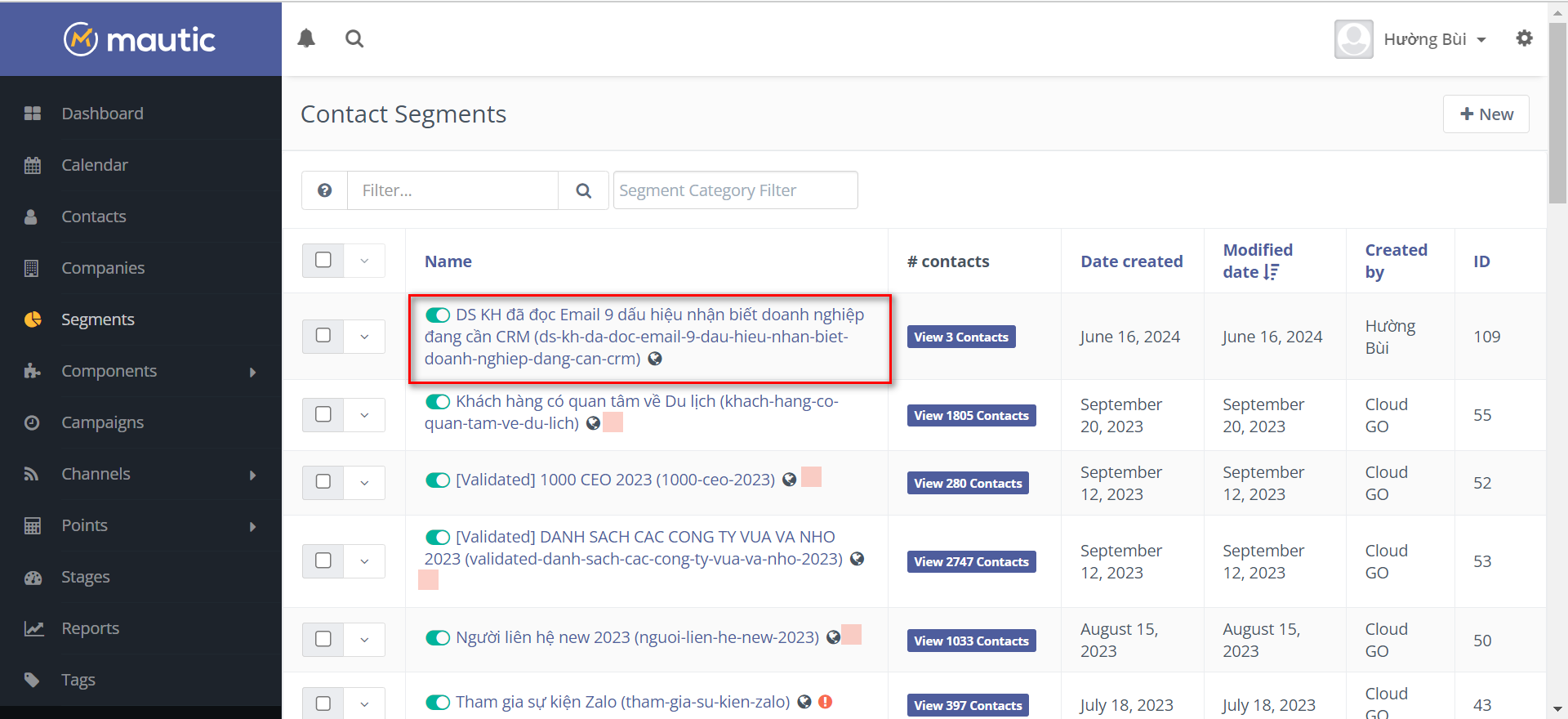Open global search magnifier icon

[354, 38]
